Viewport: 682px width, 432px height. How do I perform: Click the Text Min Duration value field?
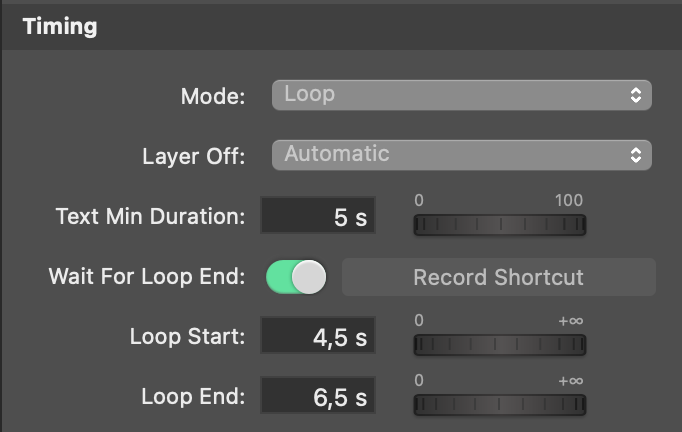pos(318,215)
